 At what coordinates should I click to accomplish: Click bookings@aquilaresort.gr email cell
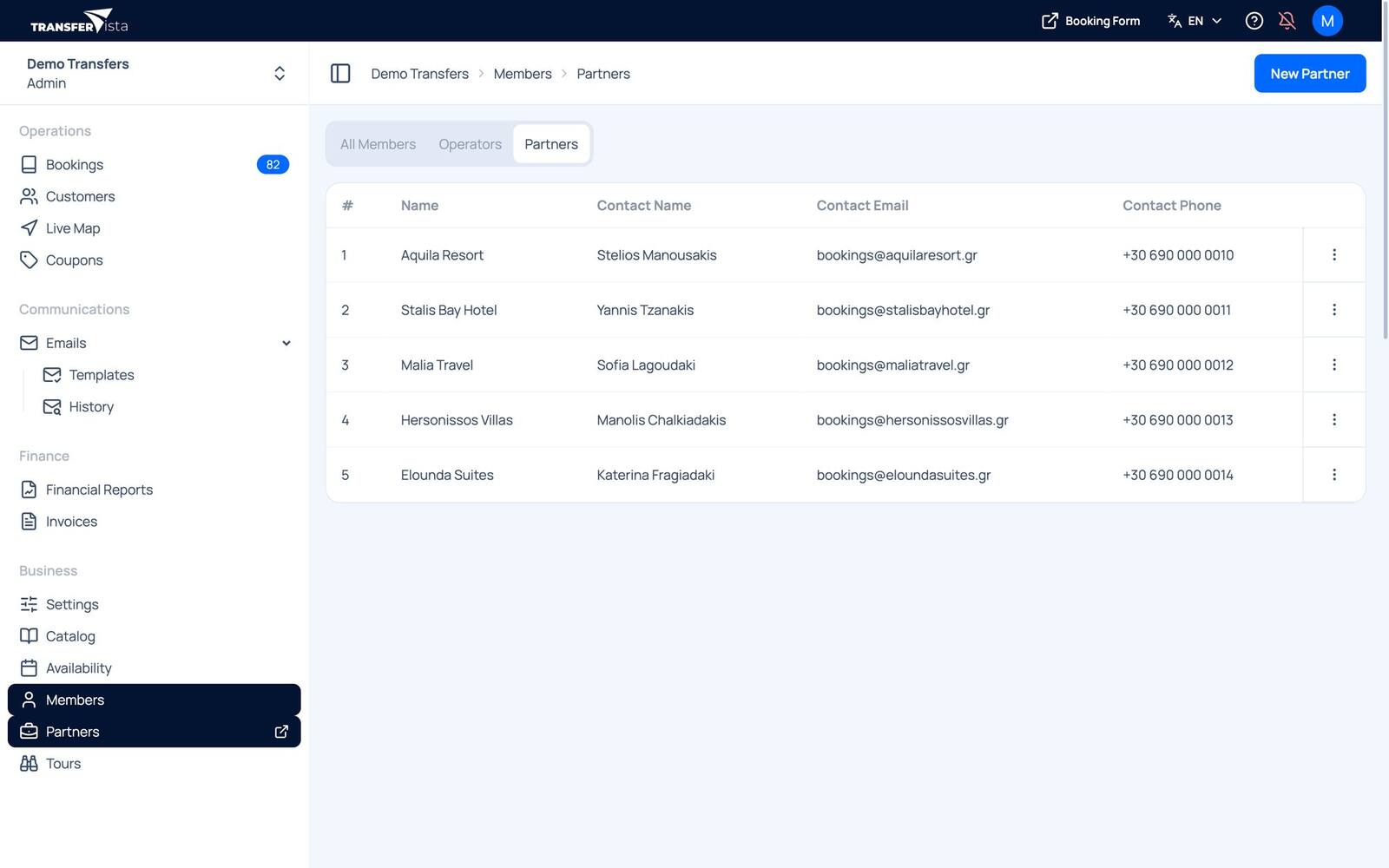pos(897,255)
